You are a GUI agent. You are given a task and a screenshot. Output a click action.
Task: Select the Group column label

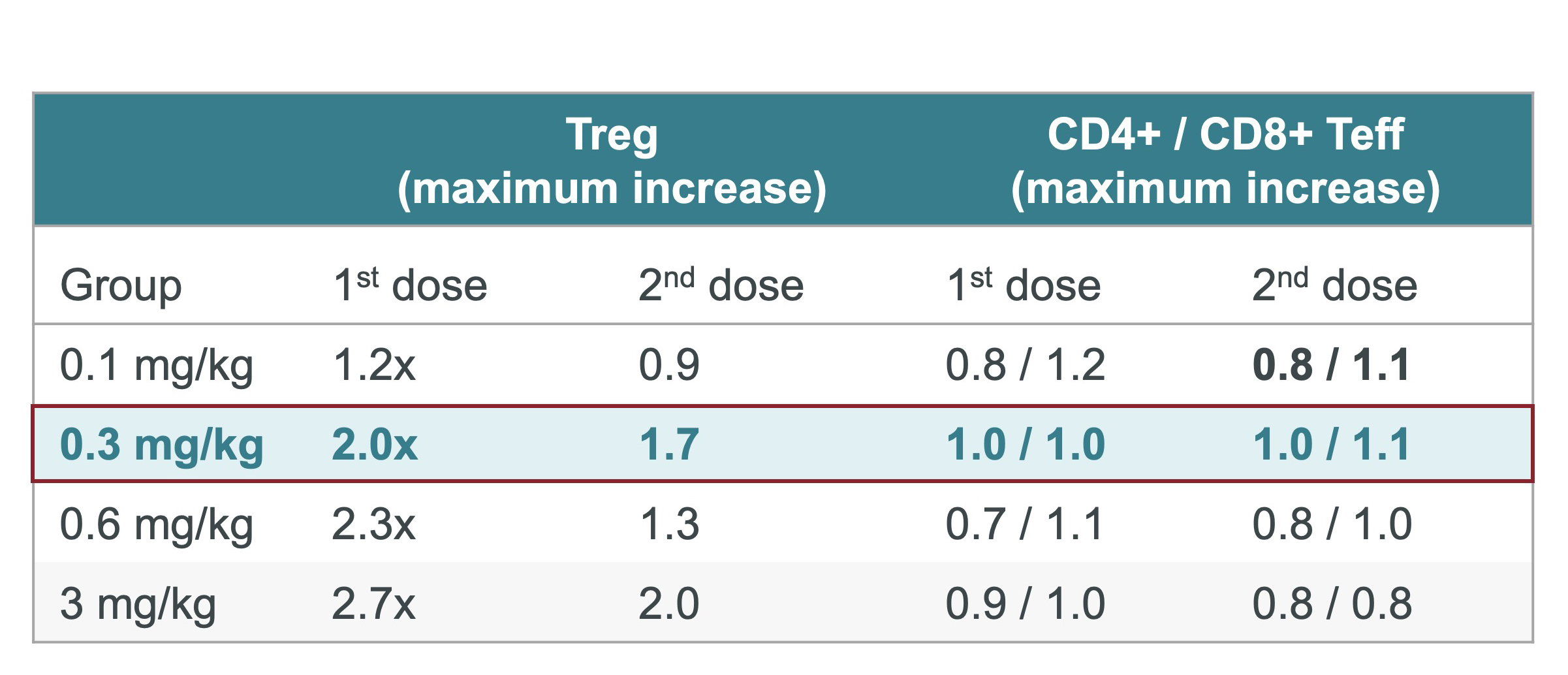(121, 286)
